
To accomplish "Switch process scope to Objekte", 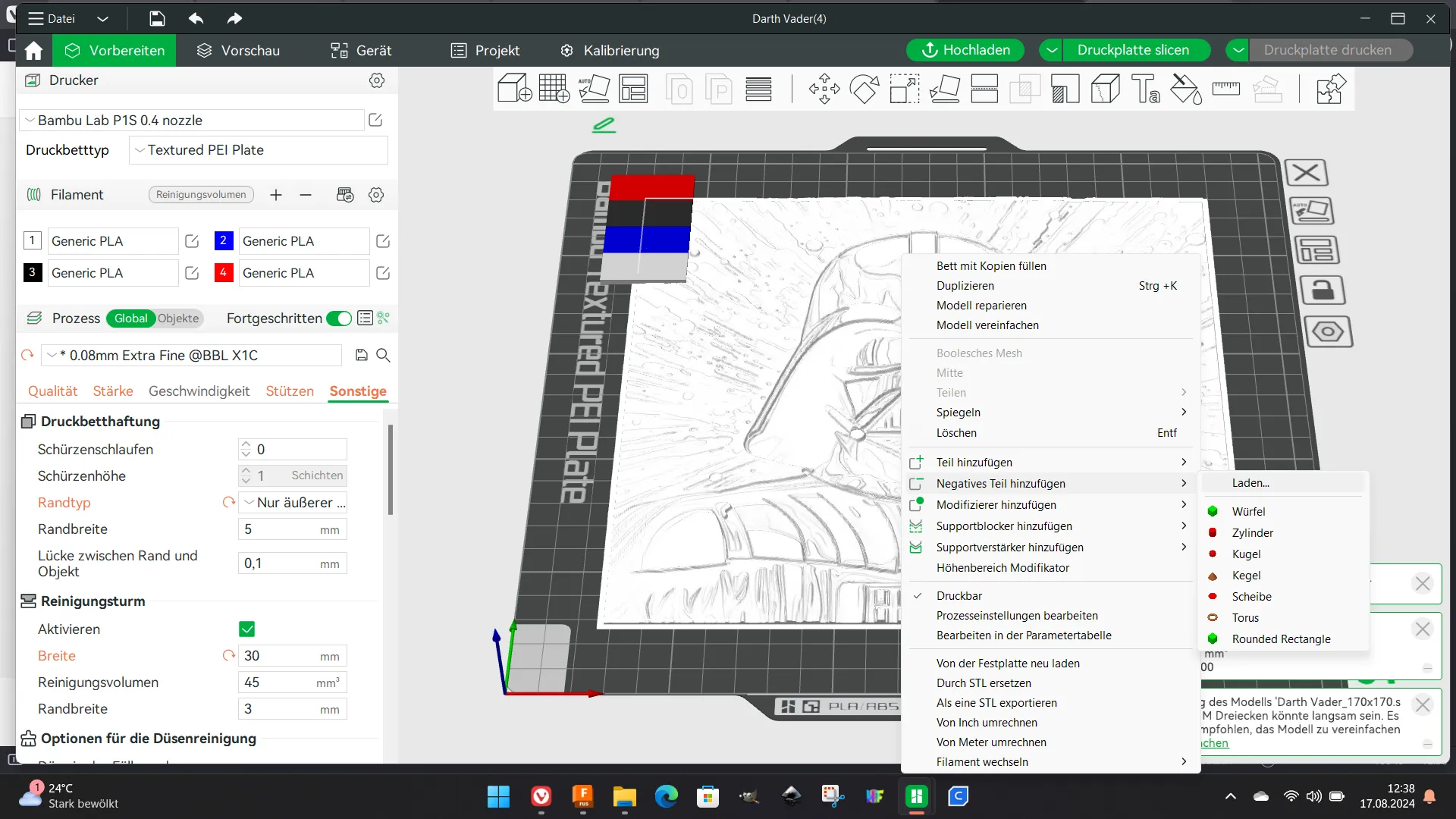I will [x=178, y=318].
